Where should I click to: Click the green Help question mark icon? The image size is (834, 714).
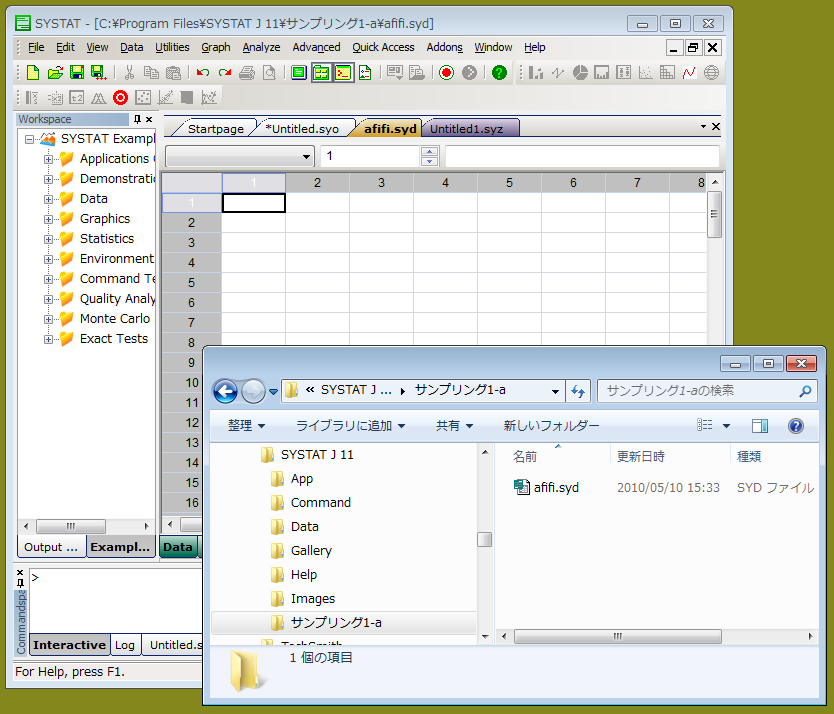coord(499,72)
